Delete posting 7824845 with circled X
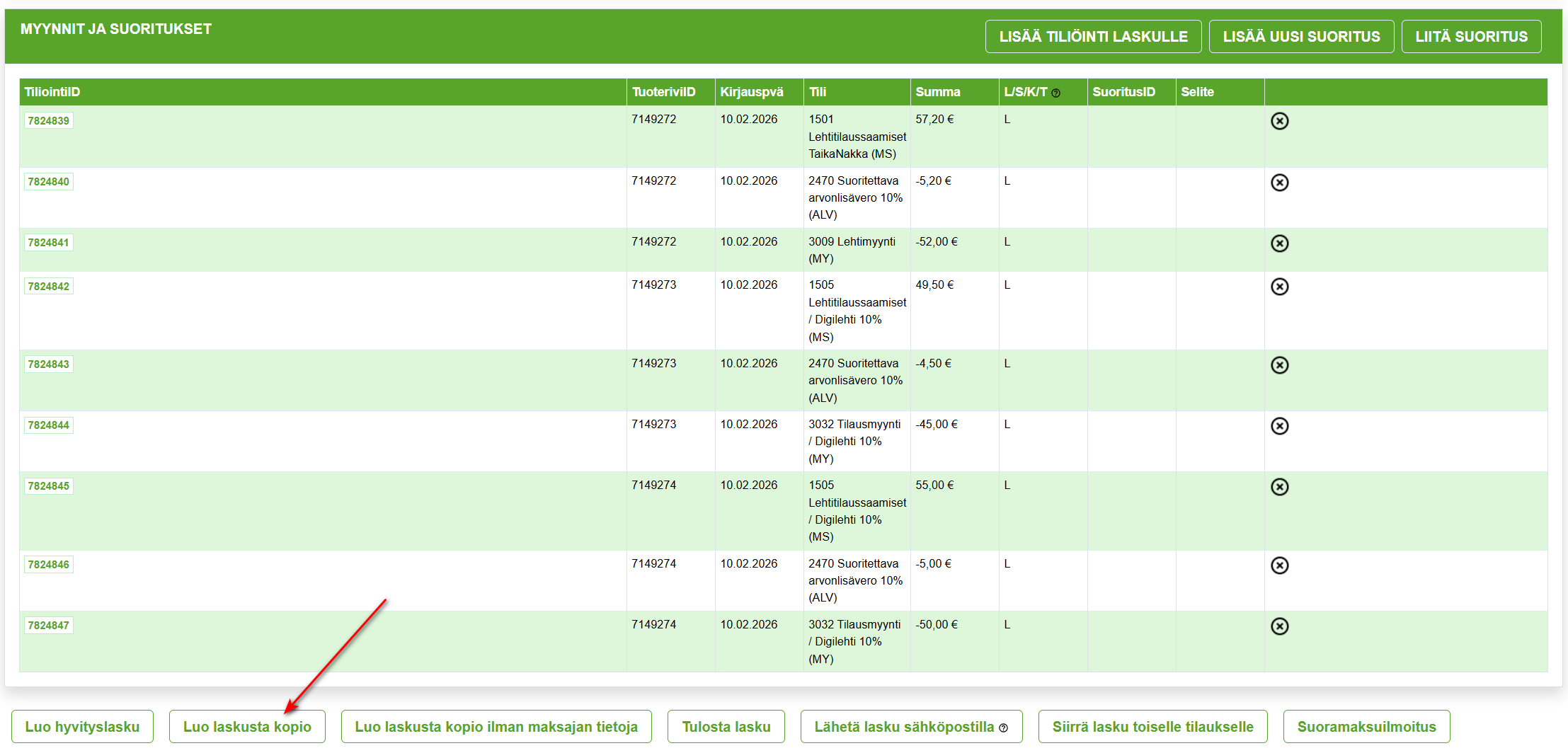The height and width of the screenshot is (753, 1568). coord(1279,487)
